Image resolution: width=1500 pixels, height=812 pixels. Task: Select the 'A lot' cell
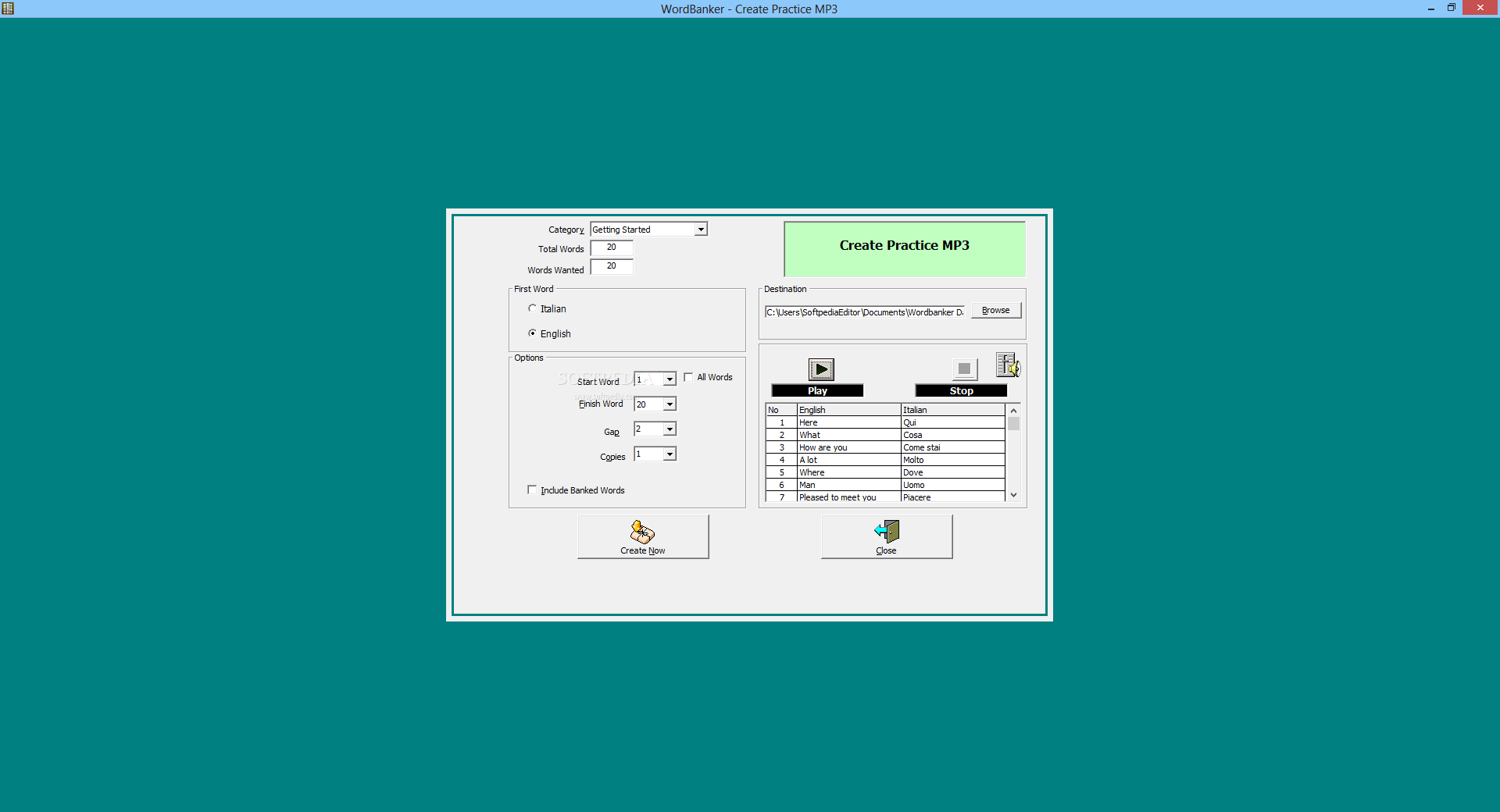848,460
